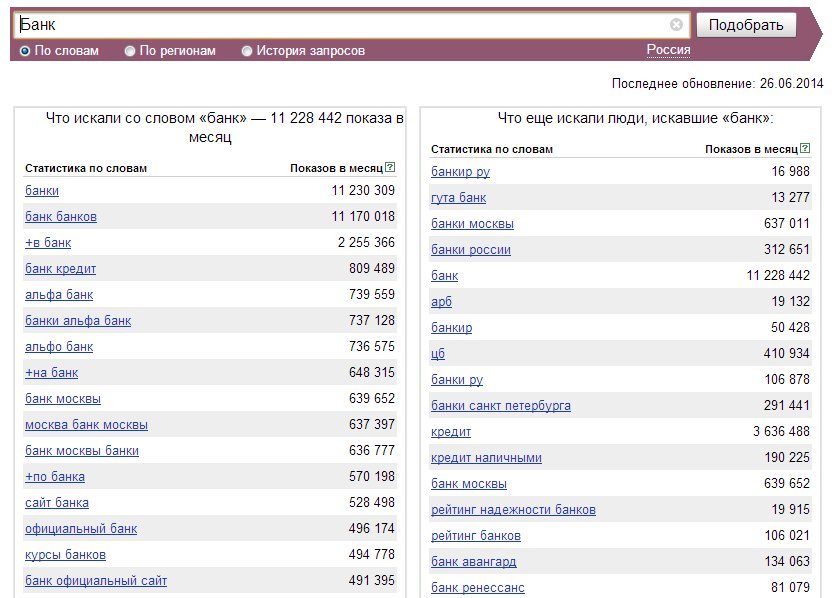Screen dimensions: 840x598
Task: Select the value '2 255 366'
Action: [x=366, y=242]
